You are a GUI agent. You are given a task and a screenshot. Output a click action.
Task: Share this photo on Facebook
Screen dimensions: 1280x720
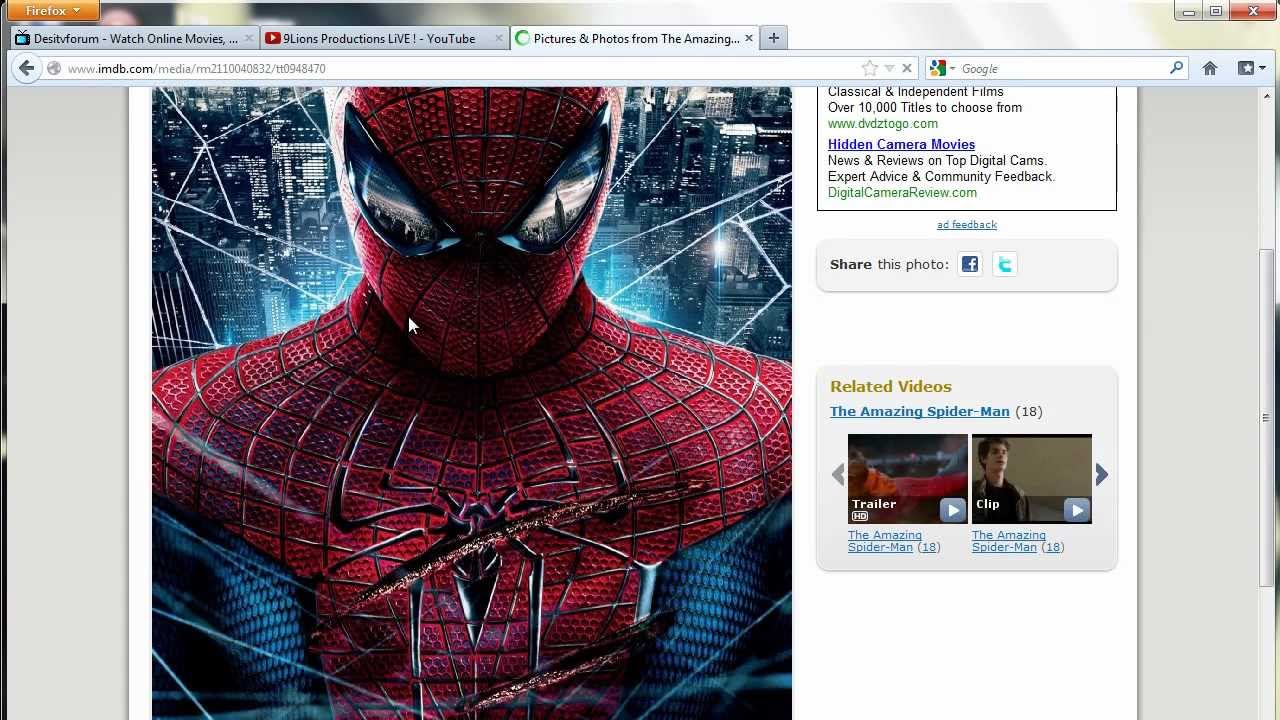point(970,264)
